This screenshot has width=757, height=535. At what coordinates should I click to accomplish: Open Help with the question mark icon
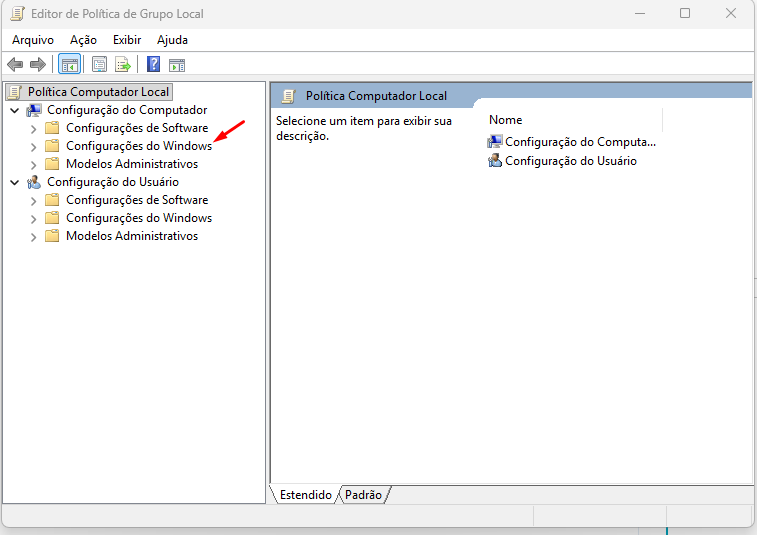153,65
